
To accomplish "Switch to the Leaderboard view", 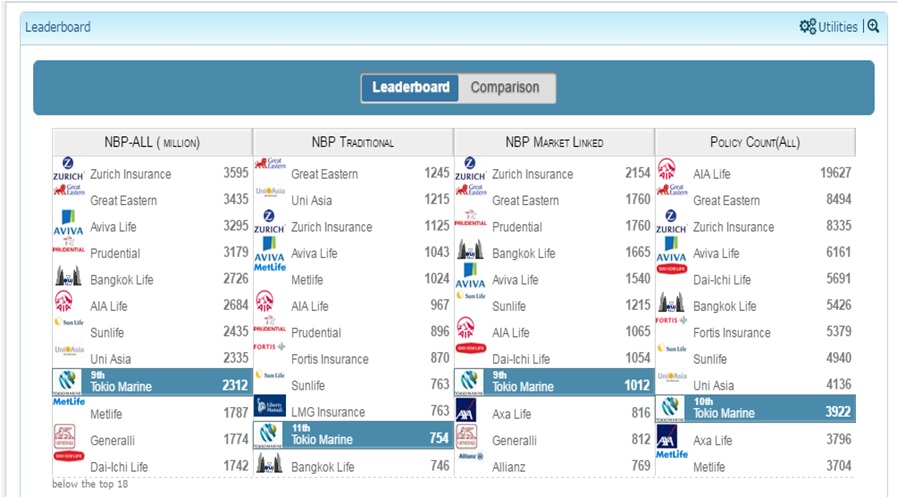I will [x=410, y=88].
